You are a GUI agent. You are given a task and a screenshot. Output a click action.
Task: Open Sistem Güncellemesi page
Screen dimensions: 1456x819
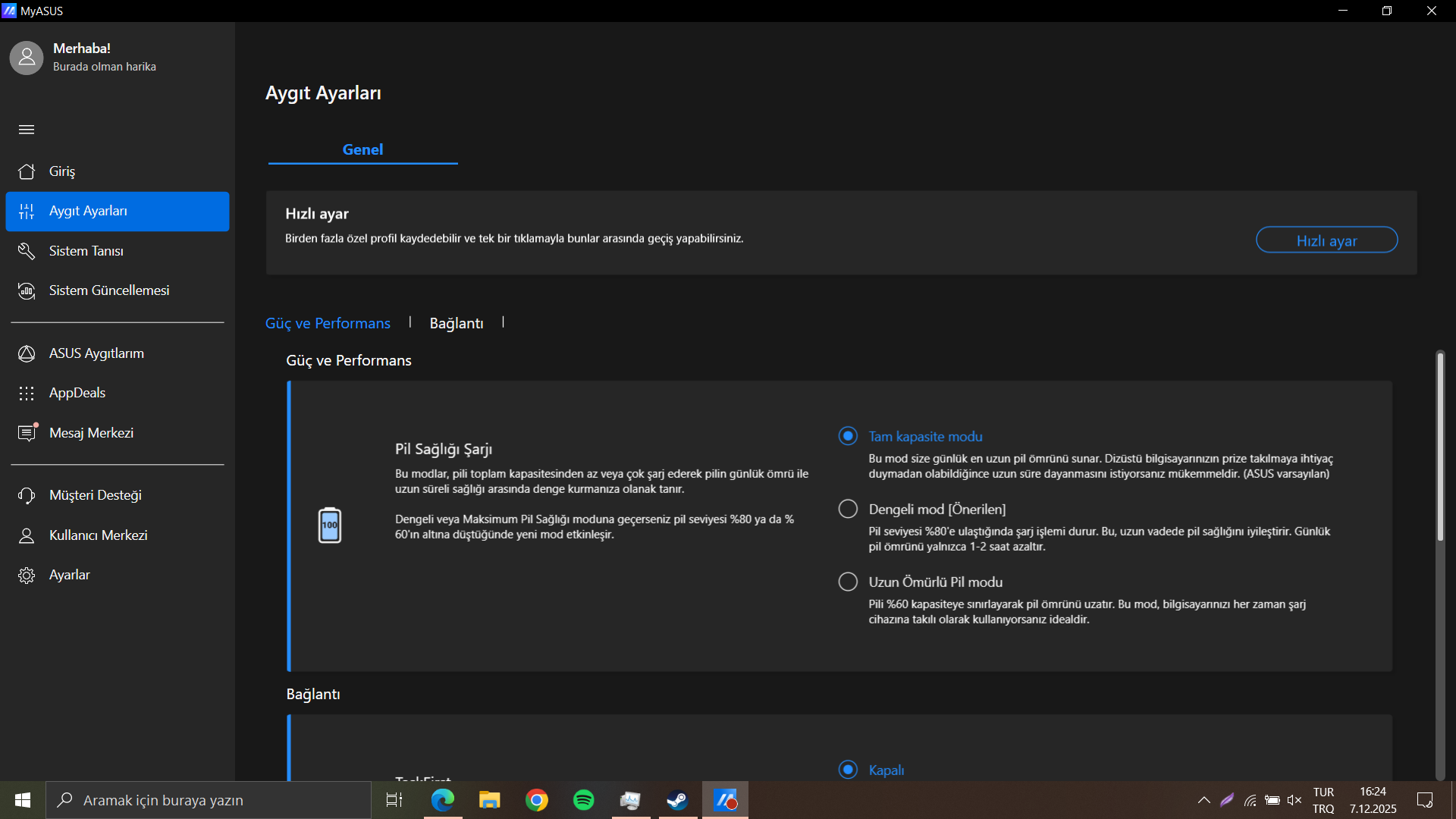[x=118, y=290]
